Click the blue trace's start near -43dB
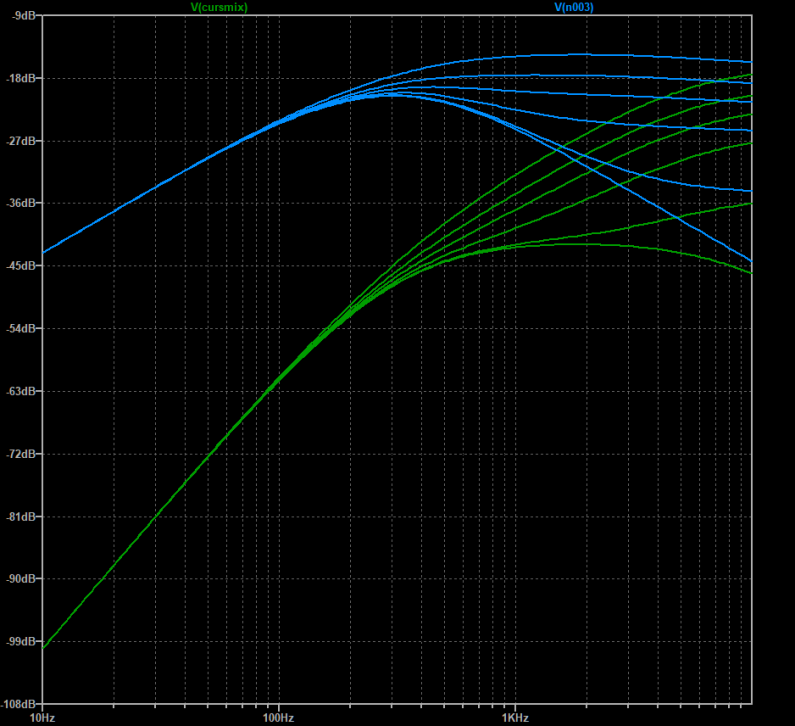Screen dimensions: 795x726 point(44,251)
